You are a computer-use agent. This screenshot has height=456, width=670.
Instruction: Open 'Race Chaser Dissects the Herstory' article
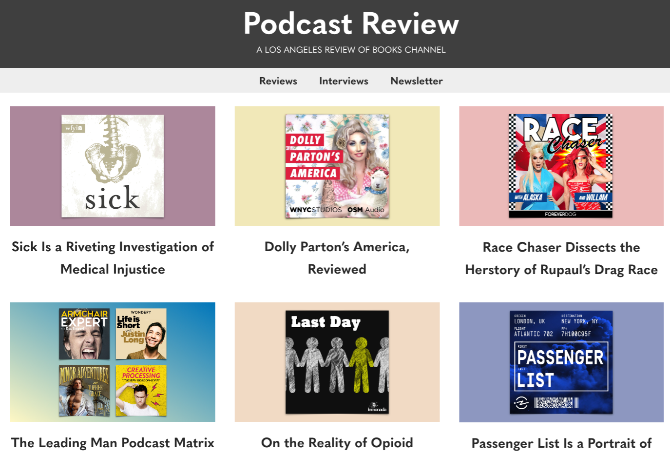pos(561,258)
